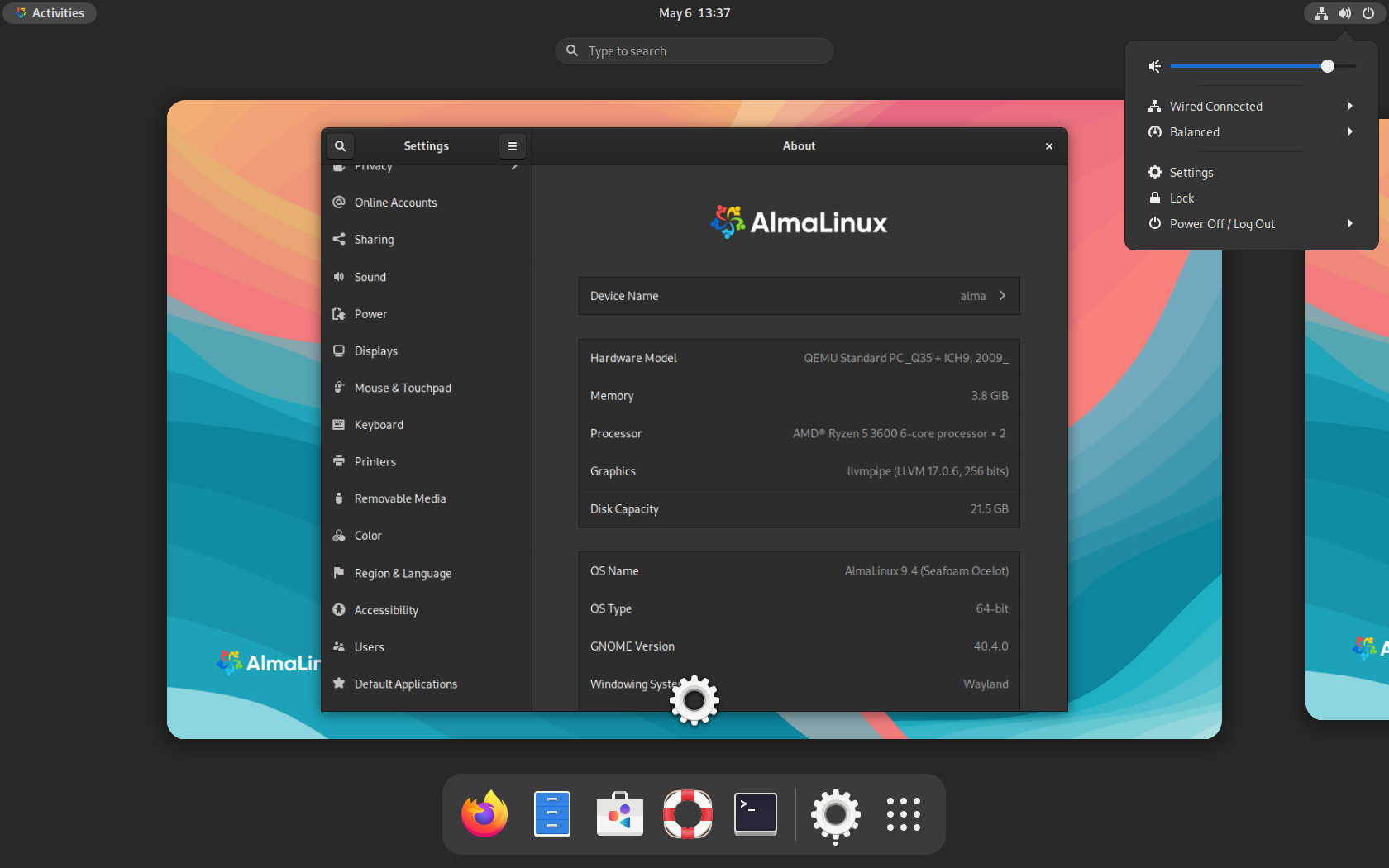Show all applications grid

[904, 814]
